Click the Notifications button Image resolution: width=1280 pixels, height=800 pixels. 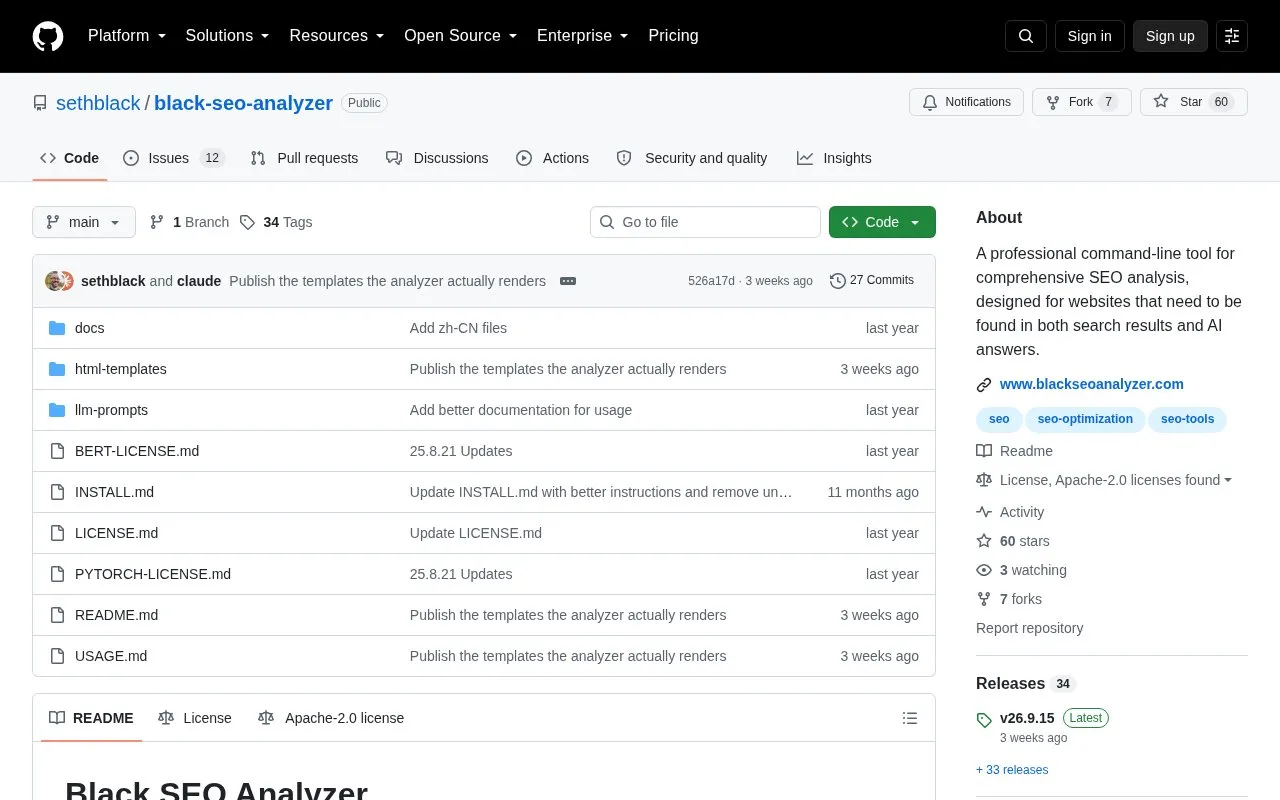pos(966,102)
